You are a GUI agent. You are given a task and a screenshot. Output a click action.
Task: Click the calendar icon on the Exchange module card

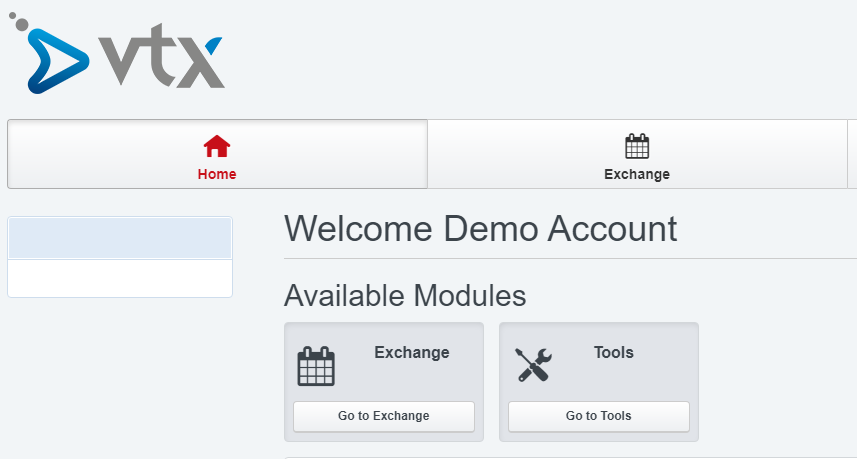coord(316,366)
